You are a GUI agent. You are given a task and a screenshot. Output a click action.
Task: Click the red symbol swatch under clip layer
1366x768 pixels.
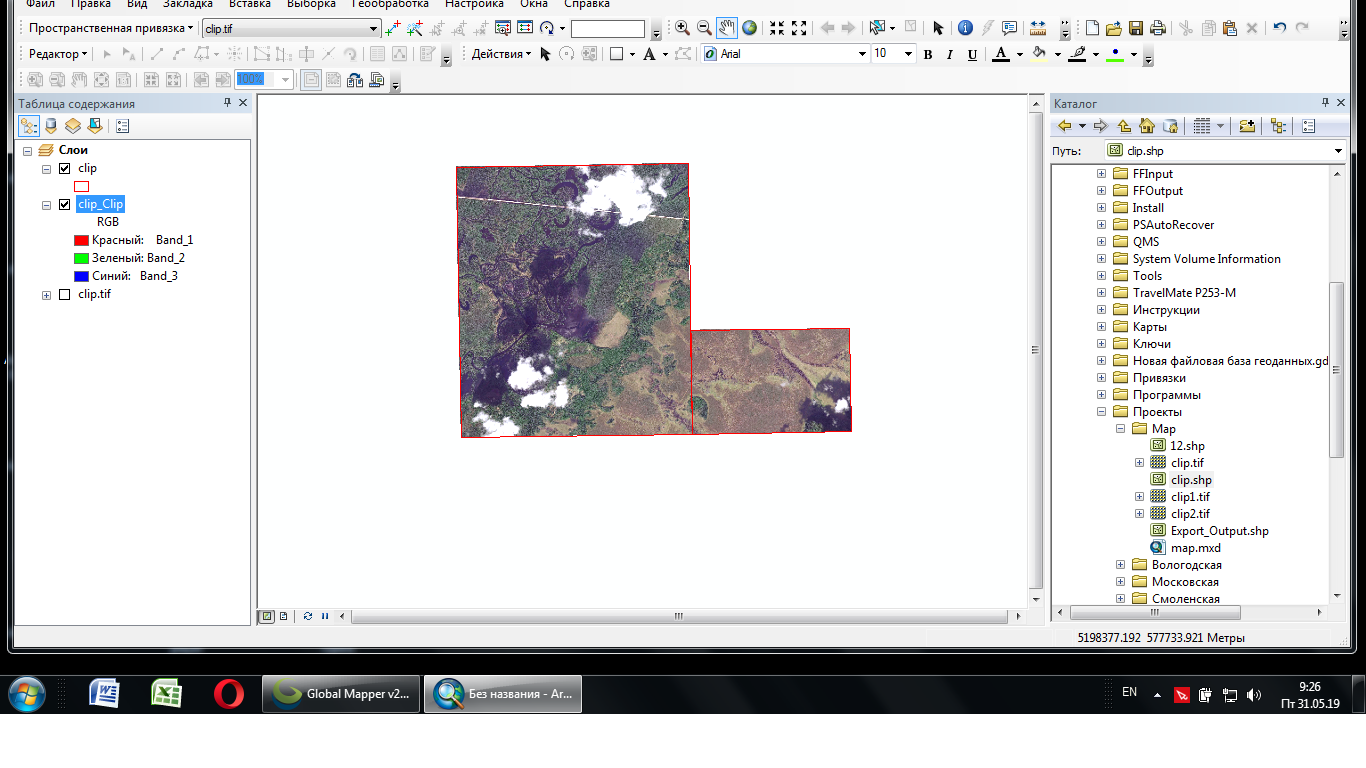click(x=82, y=186)
